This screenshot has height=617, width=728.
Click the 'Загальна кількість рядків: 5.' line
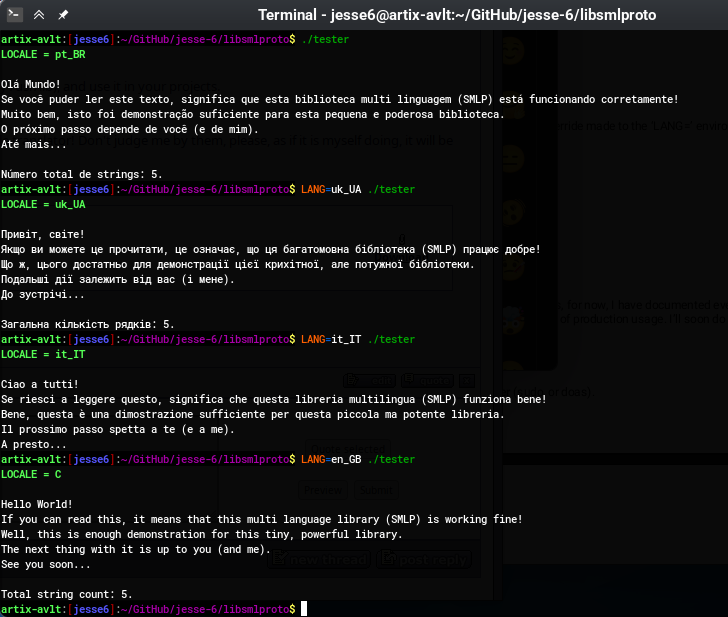click(x=88, y=324)
